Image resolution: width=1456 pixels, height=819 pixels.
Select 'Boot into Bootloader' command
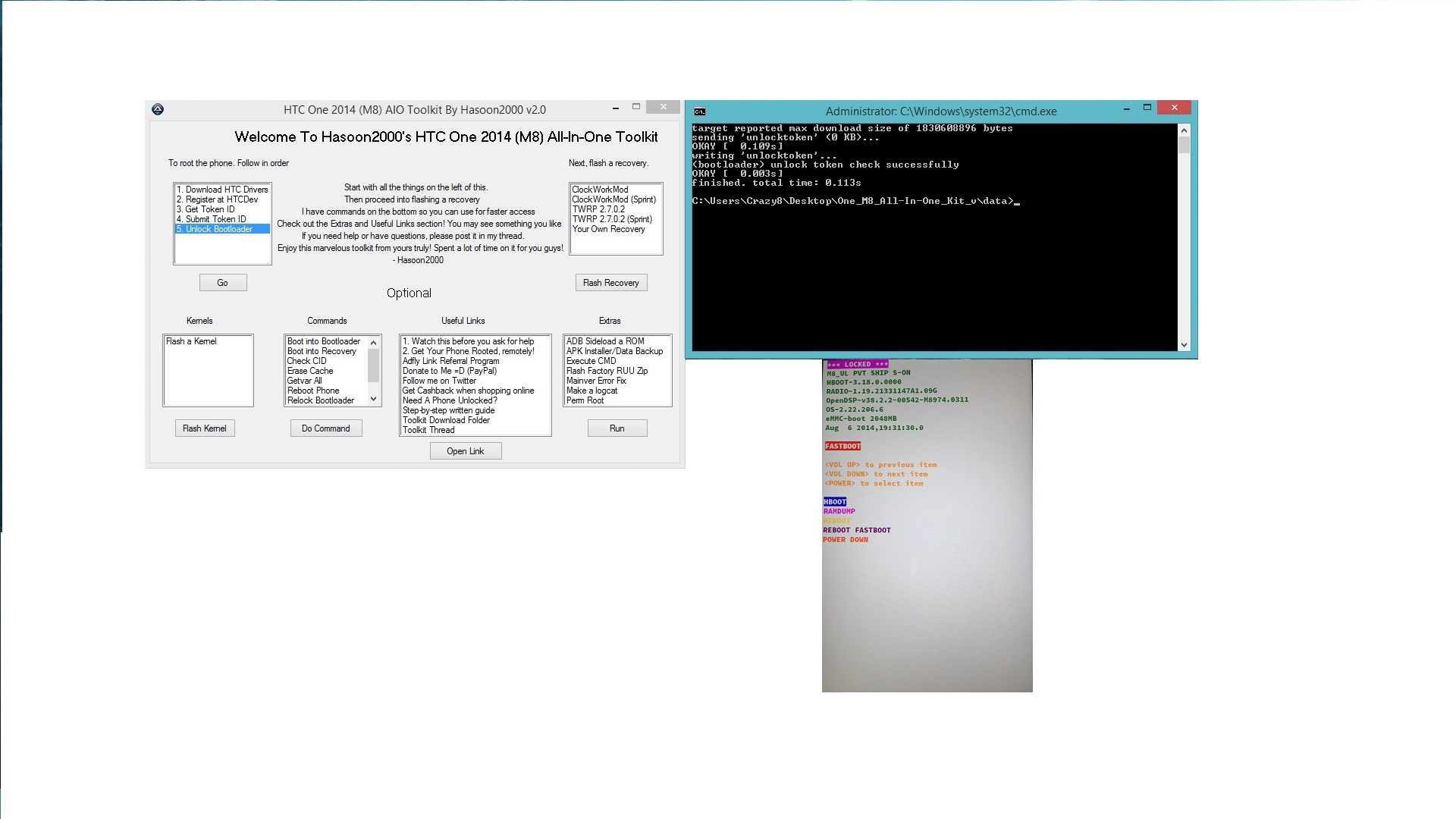[326, 341]
